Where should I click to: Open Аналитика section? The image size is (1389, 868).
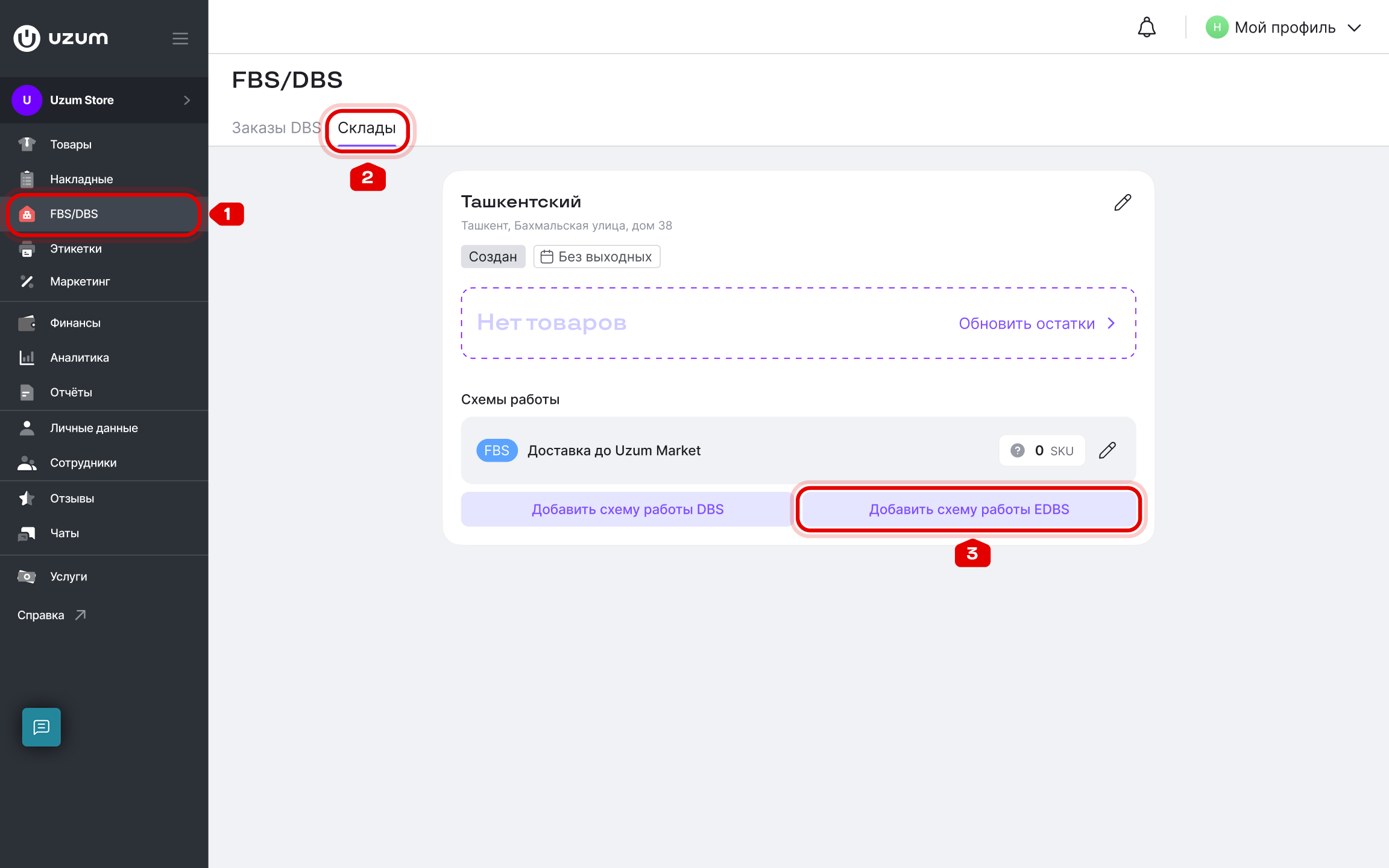click(104, 357)
